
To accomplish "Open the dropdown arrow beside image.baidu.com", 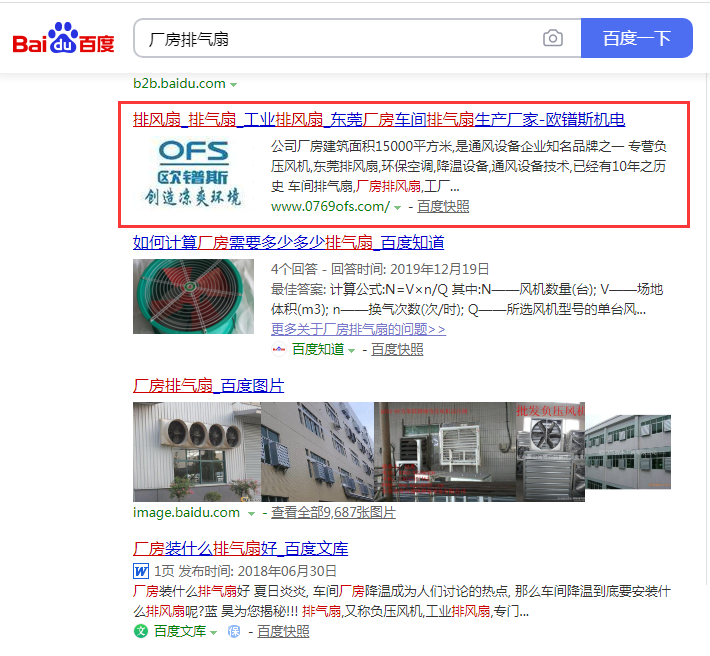I will (251, 513).
